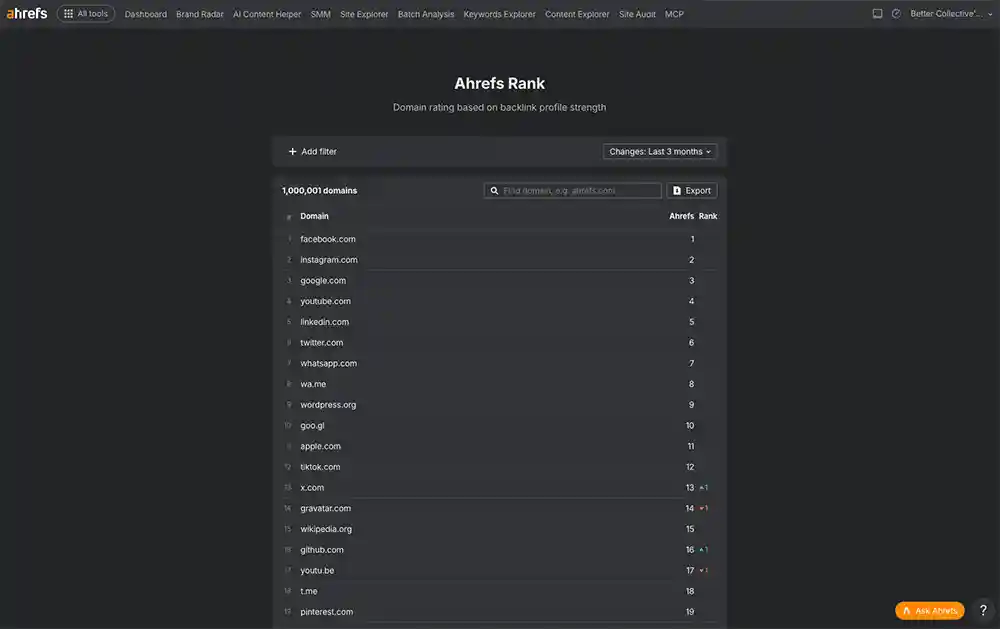Open the Changes: Last 3 months dropdown
This screenshot has height=629, width=1000.
pos(659,151)
